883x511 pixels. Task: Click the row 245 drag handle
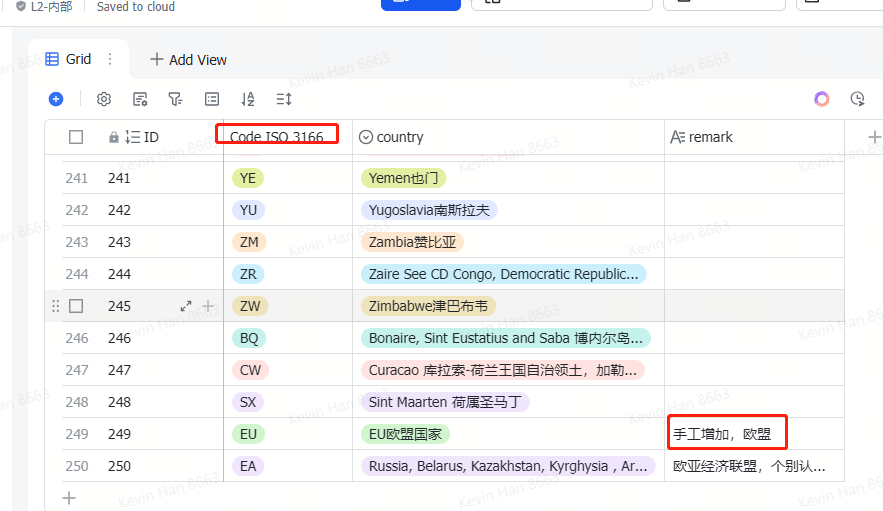(x=55, y=306)
